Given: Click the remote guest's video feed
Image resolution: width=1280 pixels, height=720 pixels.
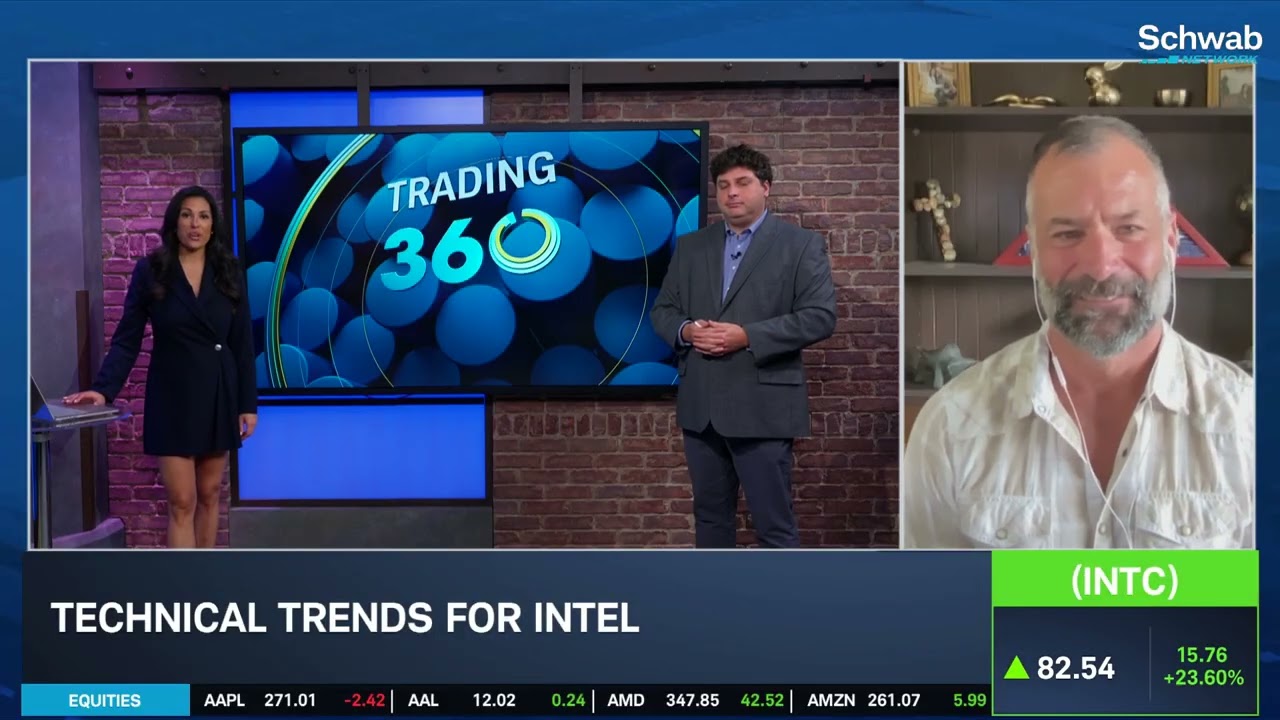Looking at the screenshot, I should tap(1079, 305).
